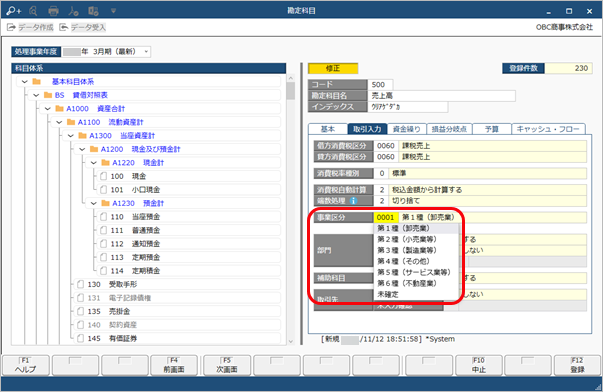Choose 第4種(その他) from the list
603x392 pixels.
click(x=416, y=261)
